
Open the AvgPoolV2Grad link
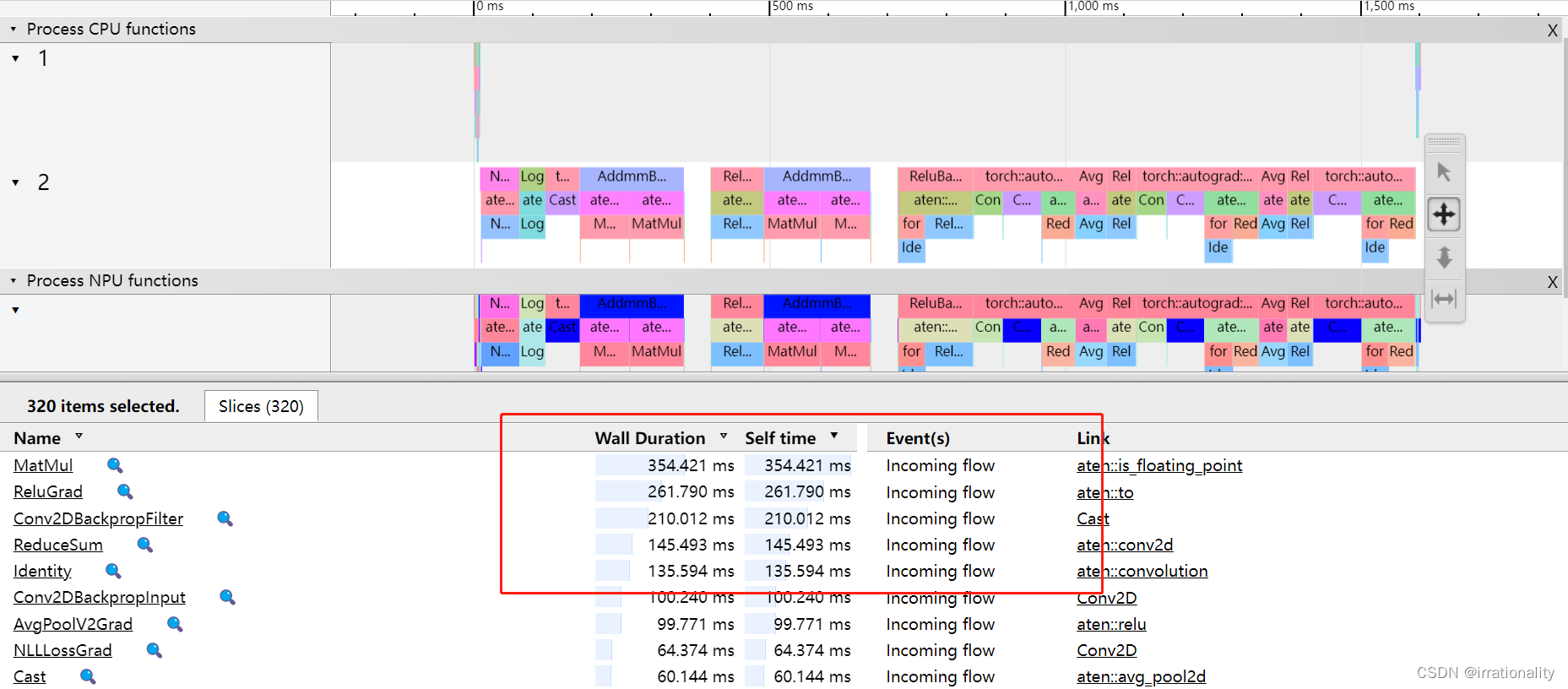coord(73,624)
